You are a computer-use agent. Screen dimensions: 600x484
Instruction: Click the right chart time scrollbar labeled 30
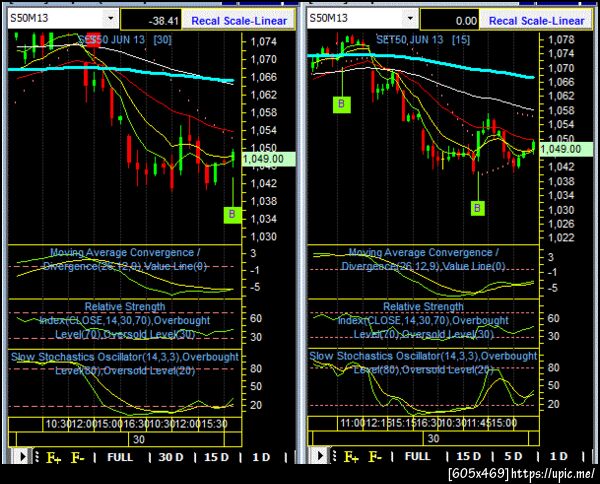[423, 438]
